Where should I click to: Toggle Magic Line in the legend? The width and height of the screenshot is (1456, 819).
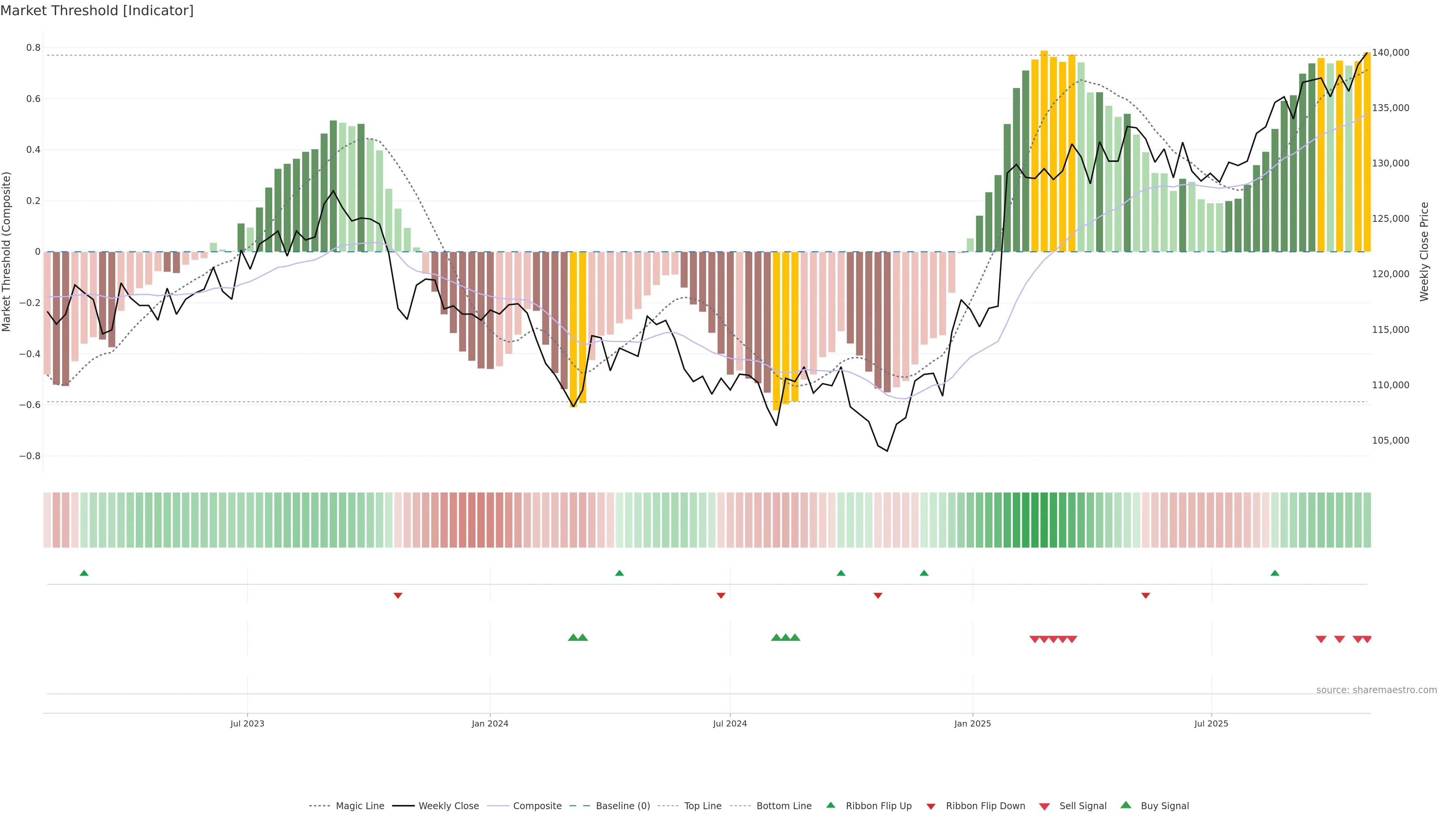point(359,806)
